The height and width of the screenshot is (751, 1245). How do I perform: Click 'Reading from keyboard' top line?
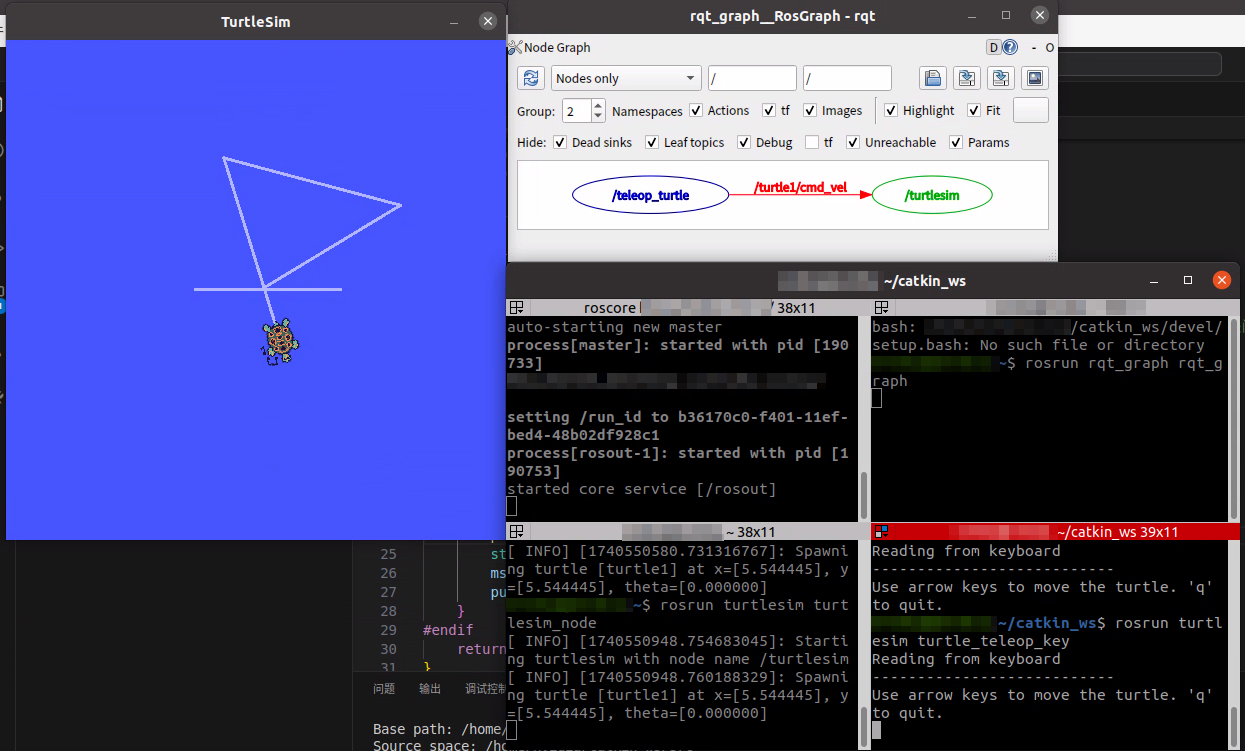966,551
